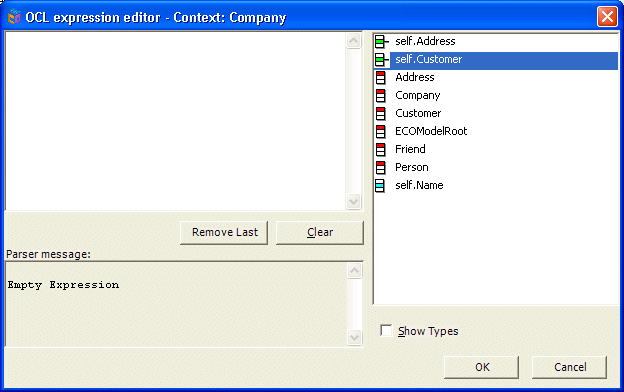Click the red class icon beside ECOModelRoot
Screen dimensions: 624x392
click(x=380, y=131)
